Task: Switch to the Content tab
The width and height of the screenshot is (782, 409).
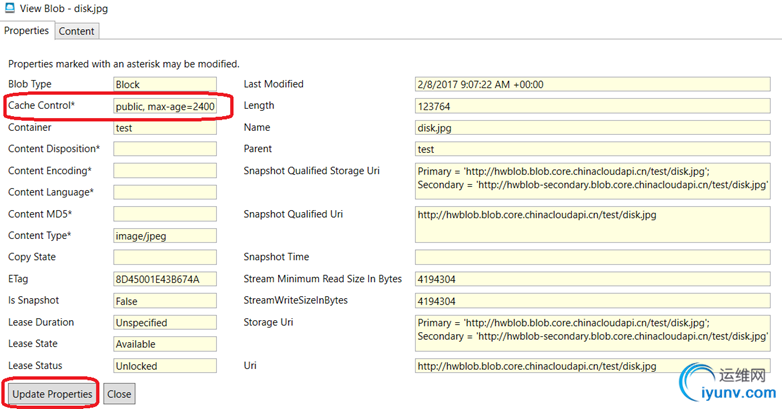Action: pyautogui.click(x=77, y=31)
